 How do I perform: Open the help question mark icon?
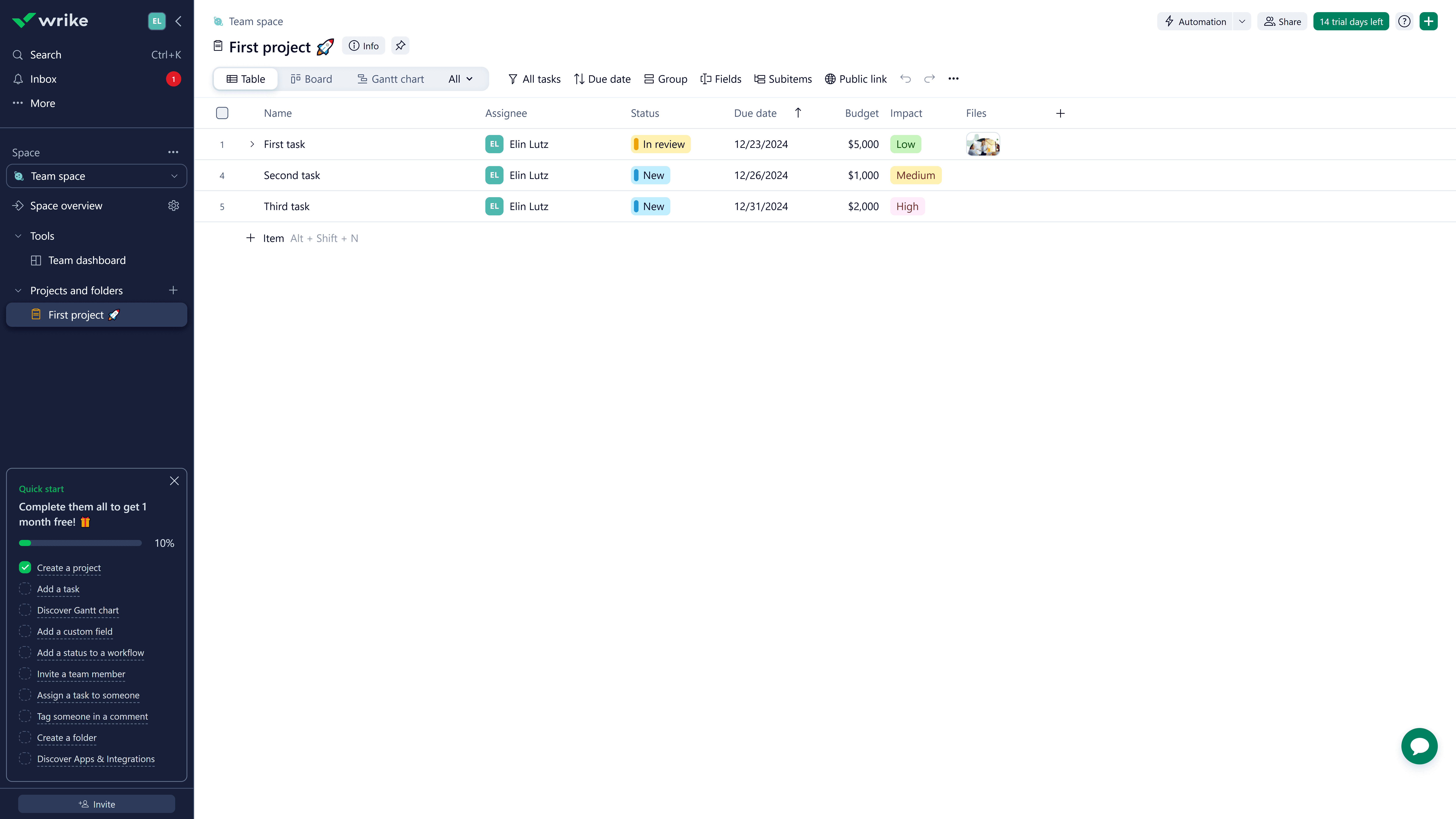(1405, 21)
